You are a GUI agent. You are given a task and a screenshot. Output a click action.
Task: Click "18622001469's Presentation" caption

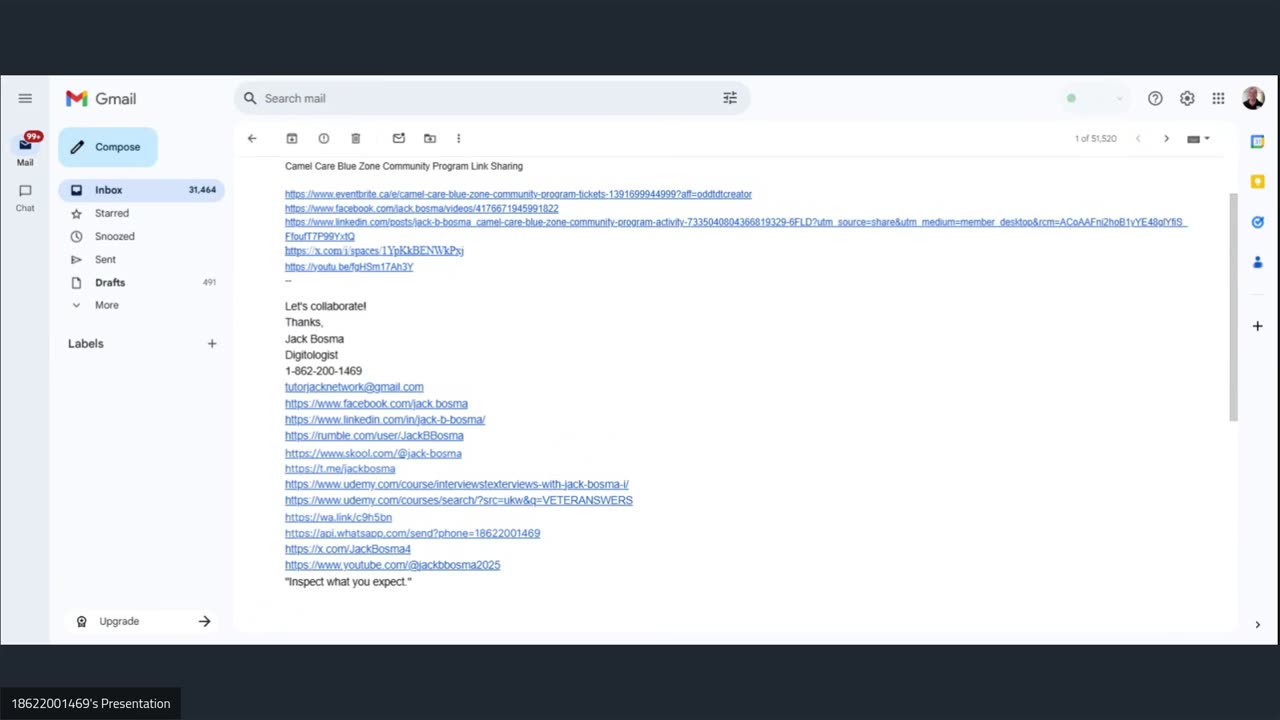pos(91,703)
